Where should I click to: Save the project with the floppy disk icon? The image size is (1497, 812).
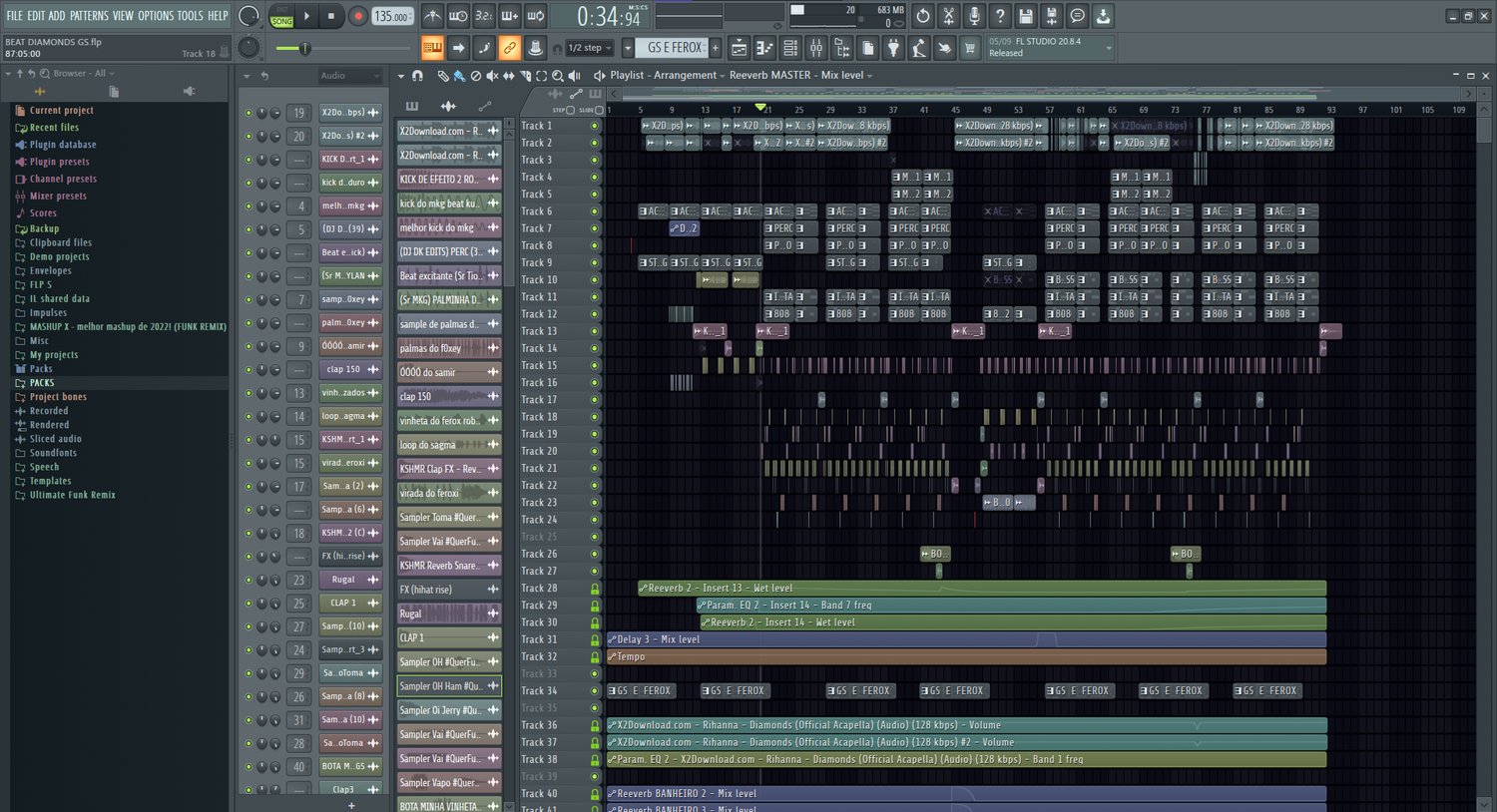click(x=1025, y=16)
